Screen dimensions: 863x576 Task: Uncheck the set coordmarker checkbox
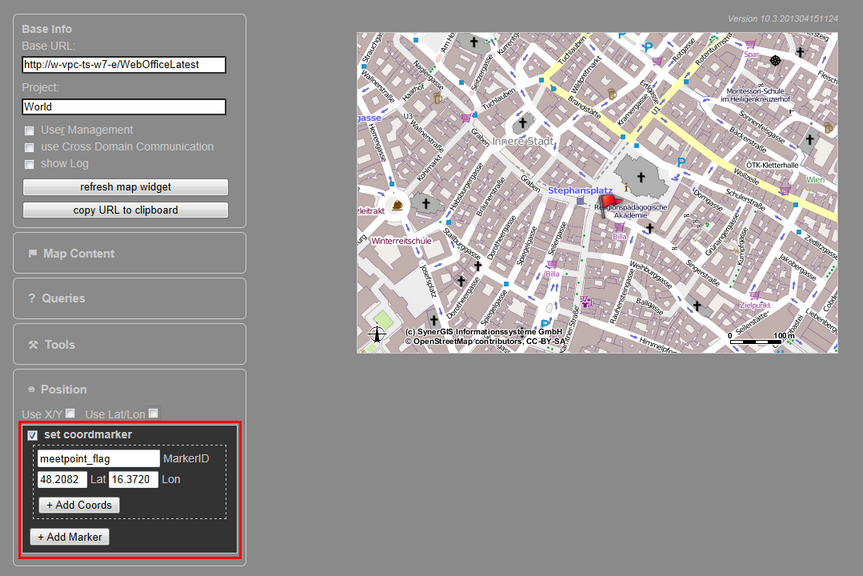(35, 434)
